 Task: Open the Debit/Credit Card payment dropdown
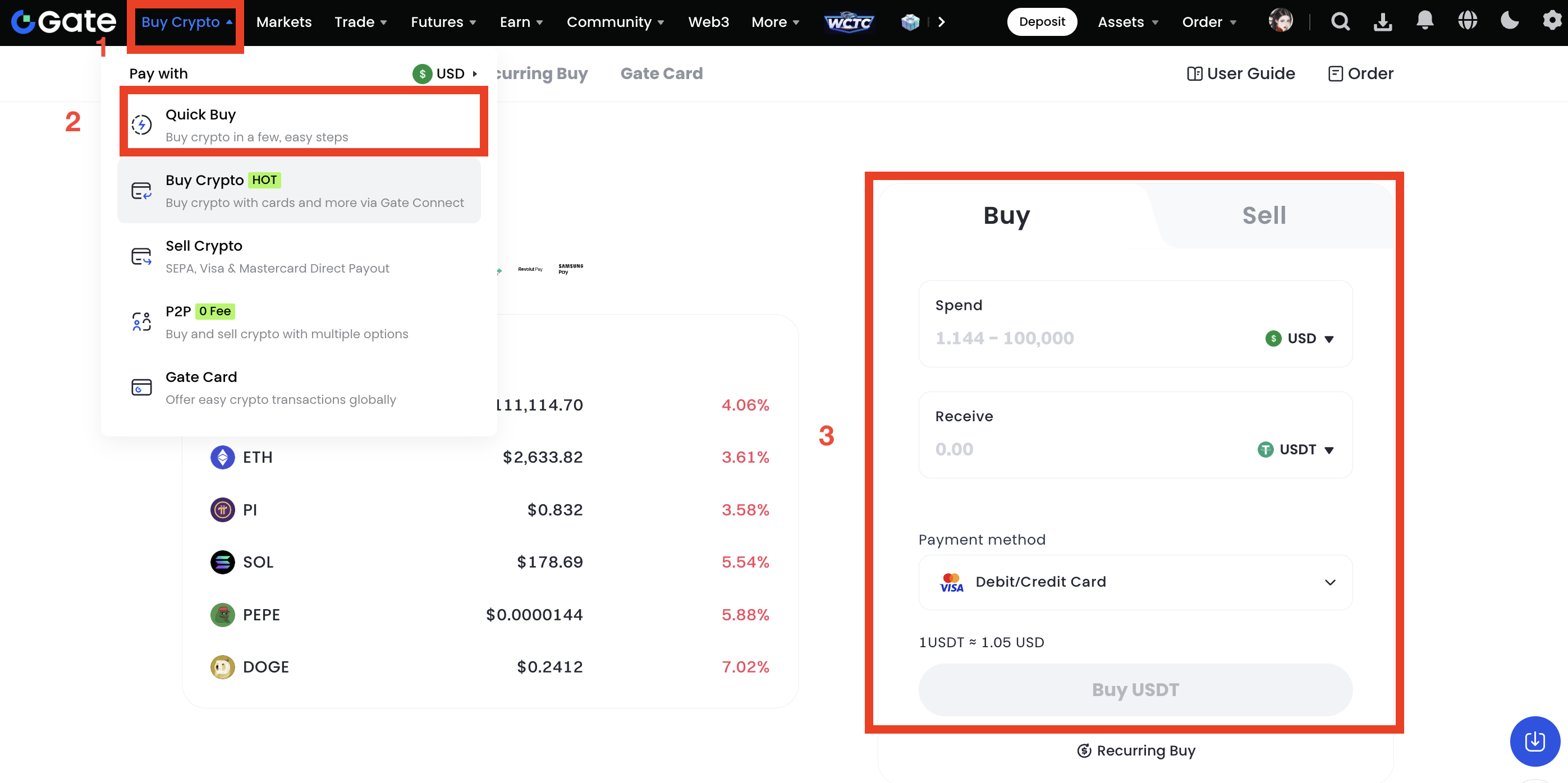[x=1135, y=582]
